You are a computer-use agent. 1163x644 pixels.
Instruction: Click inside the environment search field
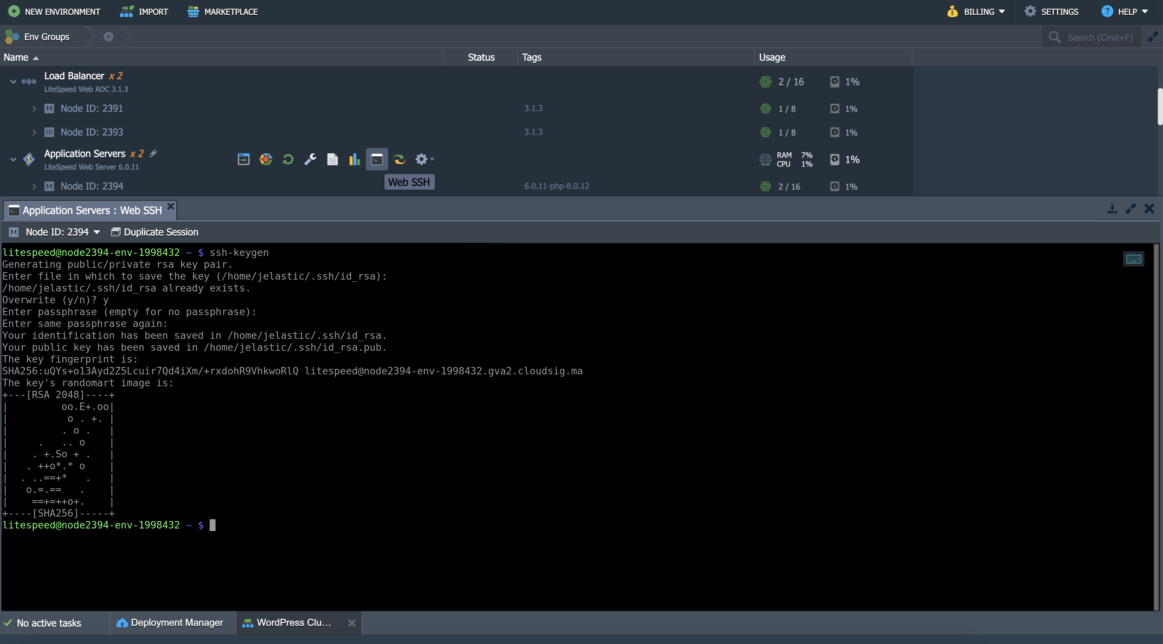(x=1095, y=36)
